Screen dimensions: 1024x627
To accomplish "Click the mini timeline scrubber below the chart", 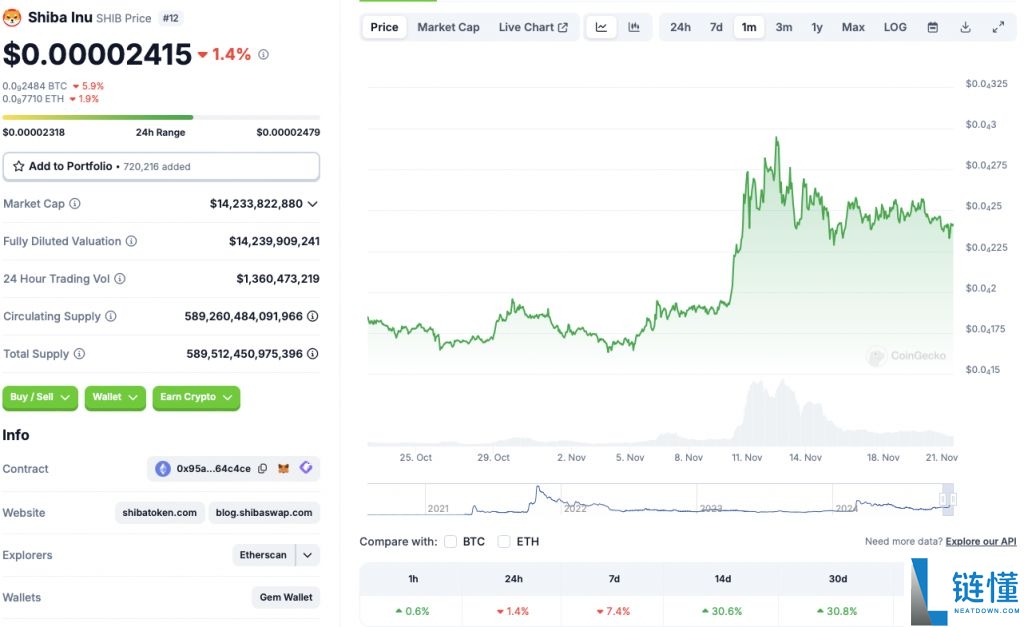I will (x=660, y=495).
